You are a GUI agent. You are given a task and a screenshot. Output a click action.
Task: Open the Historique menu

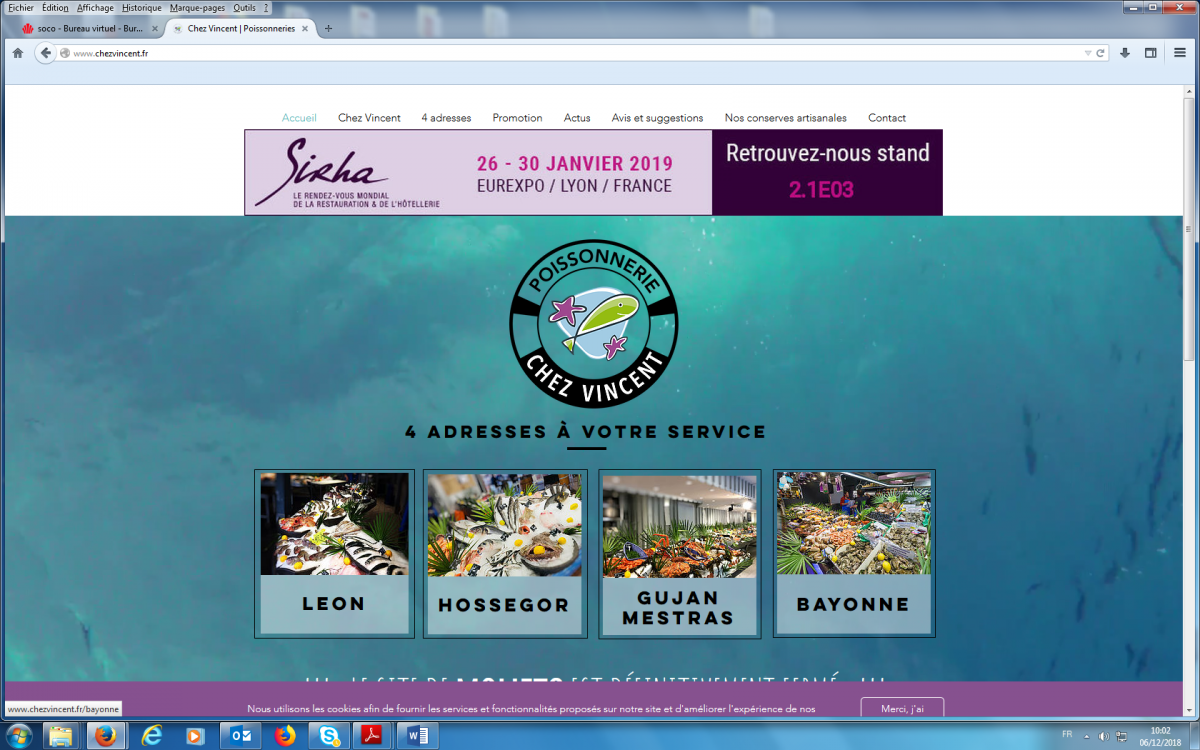click(142, 7)
